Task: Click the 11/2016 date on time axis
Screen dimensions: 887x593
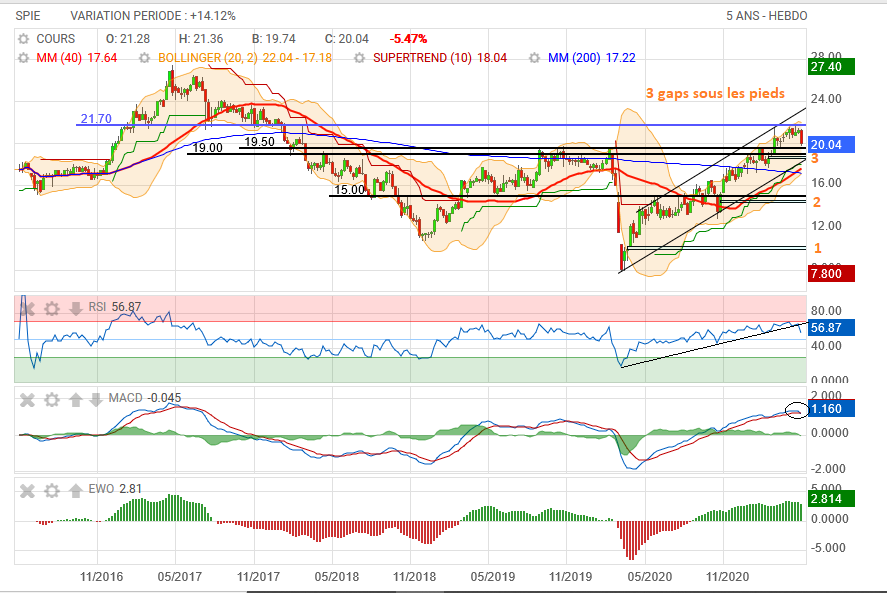Action: [102, 577]
